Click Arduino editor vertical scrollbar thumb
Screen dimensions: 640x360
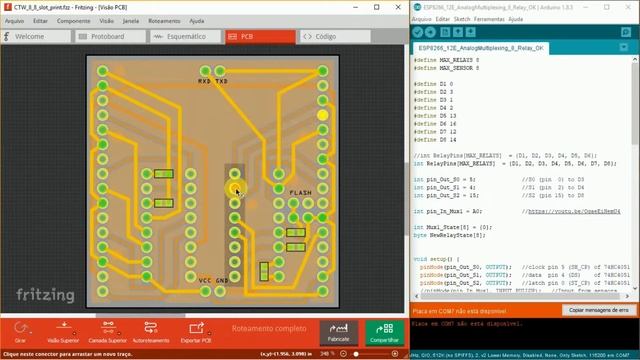tap(635, 103)
